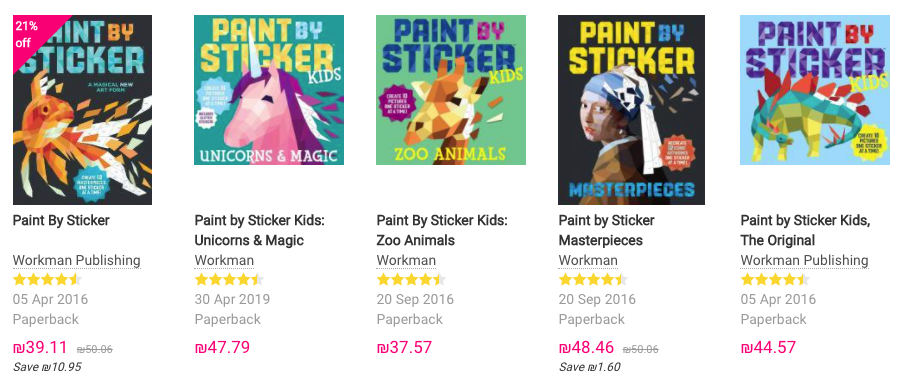Click the ₪44.57 price of Kids Original
This screenshot has height=376, width=899.
coord(768,347)
